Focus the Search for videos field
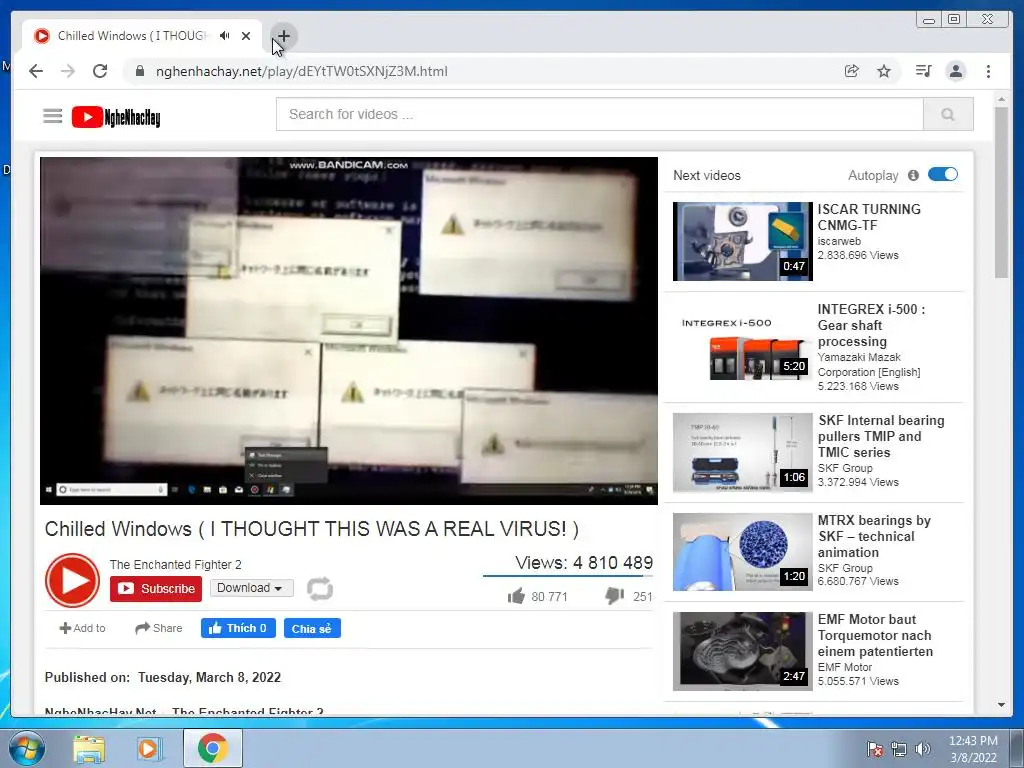The image size is (1024, 768). [600, 114]
